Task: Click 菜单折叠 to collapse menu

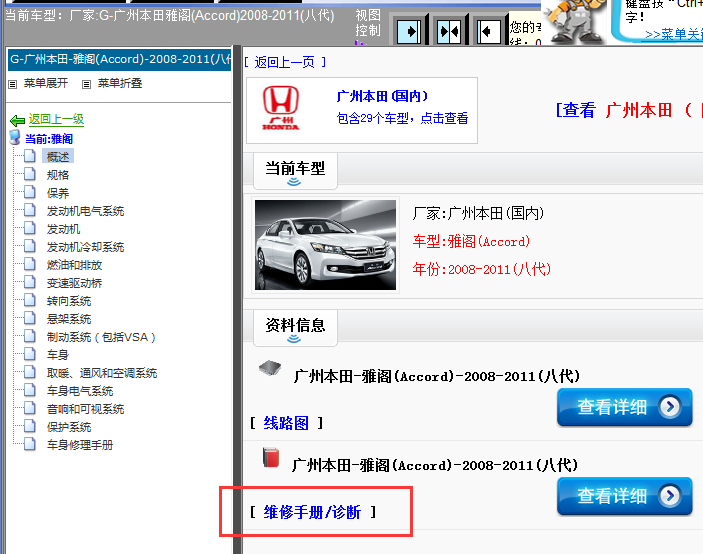Action: [120, 83]
